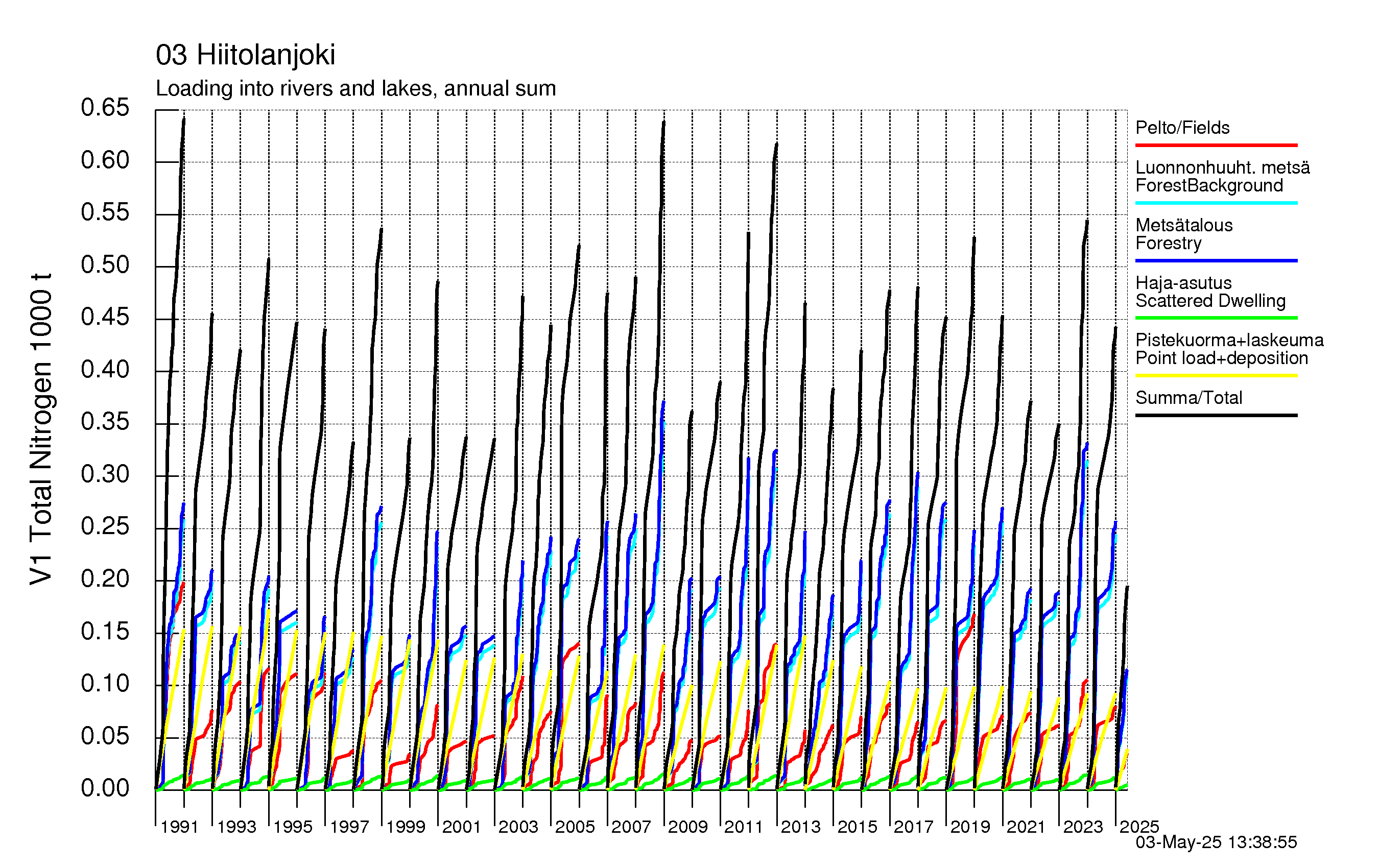Click the x-axis year label 1995
The height and width of the screenshot is (868, 1379).
293,827
